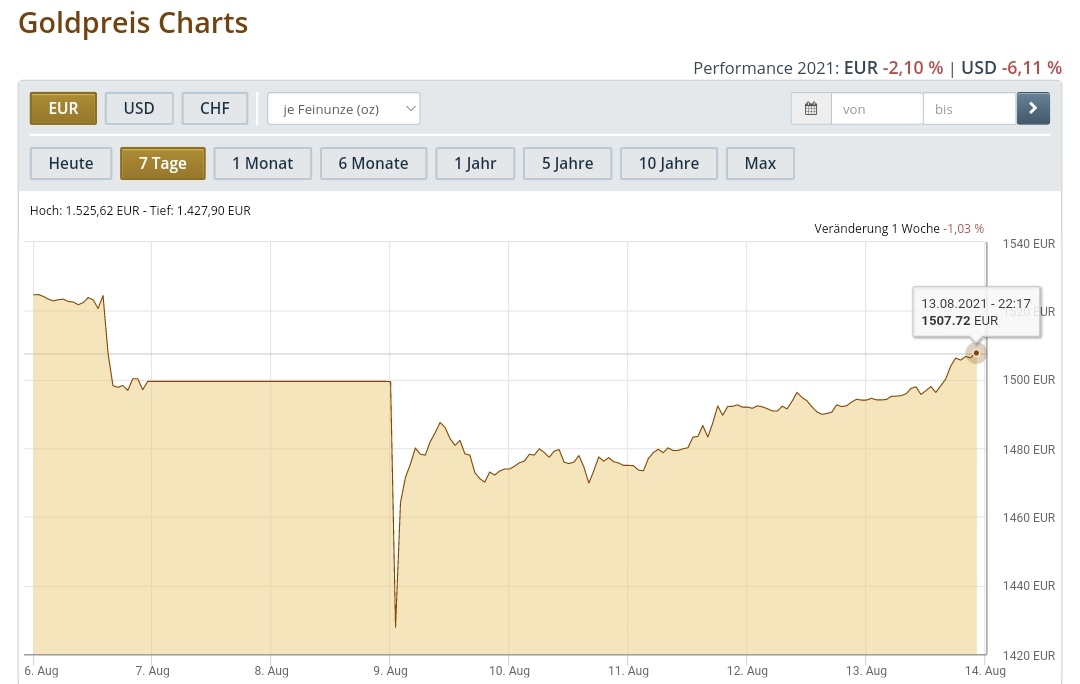This screenshot has width=1080, height=684.
Task: Click the chart tooltip showing 1507.72 EUR
Action: pos(977,312)
